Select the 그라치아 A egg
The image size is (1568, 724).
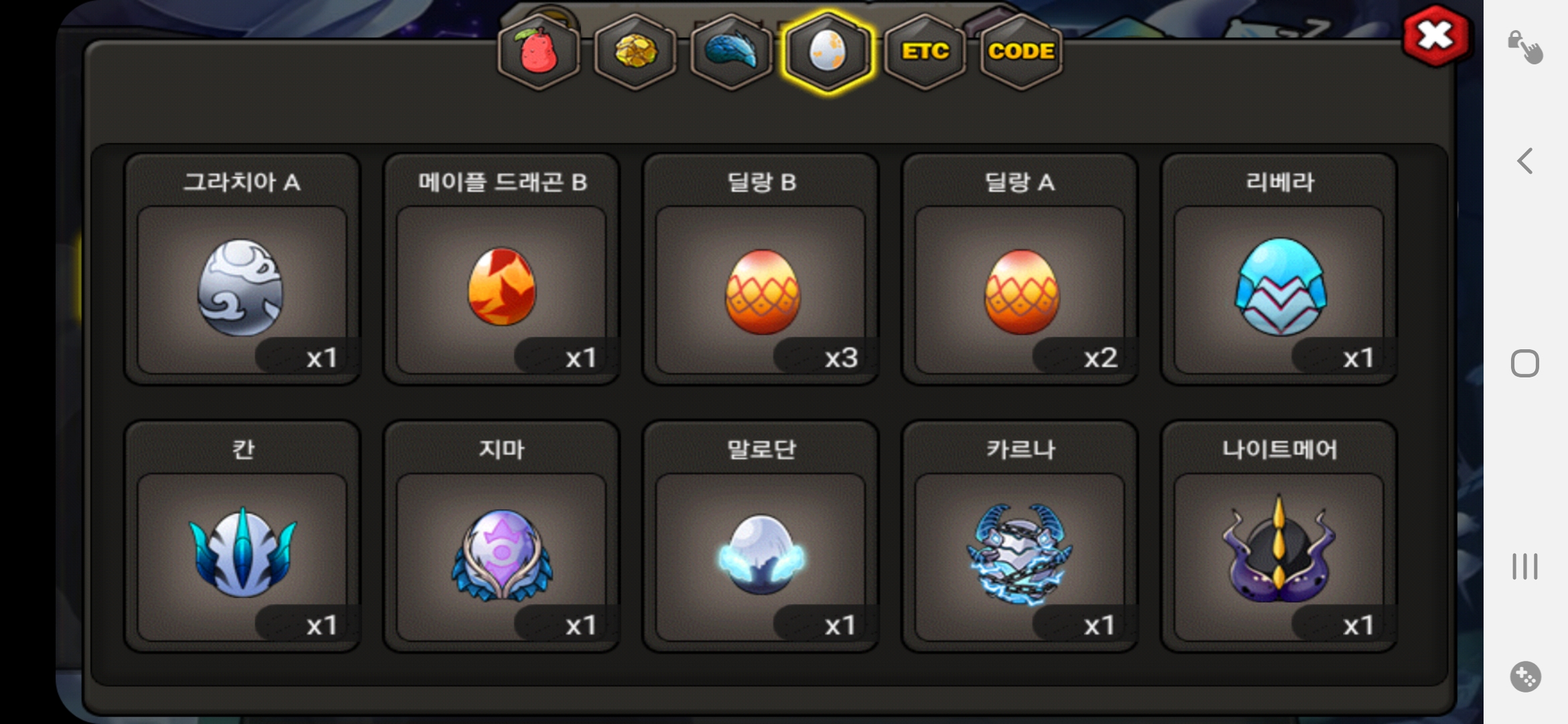pos(242,269)
